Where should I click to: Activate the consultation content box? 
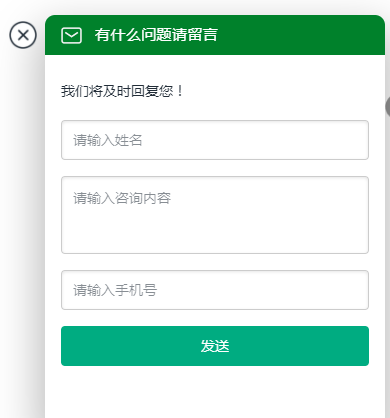click(x=215, y=215)
